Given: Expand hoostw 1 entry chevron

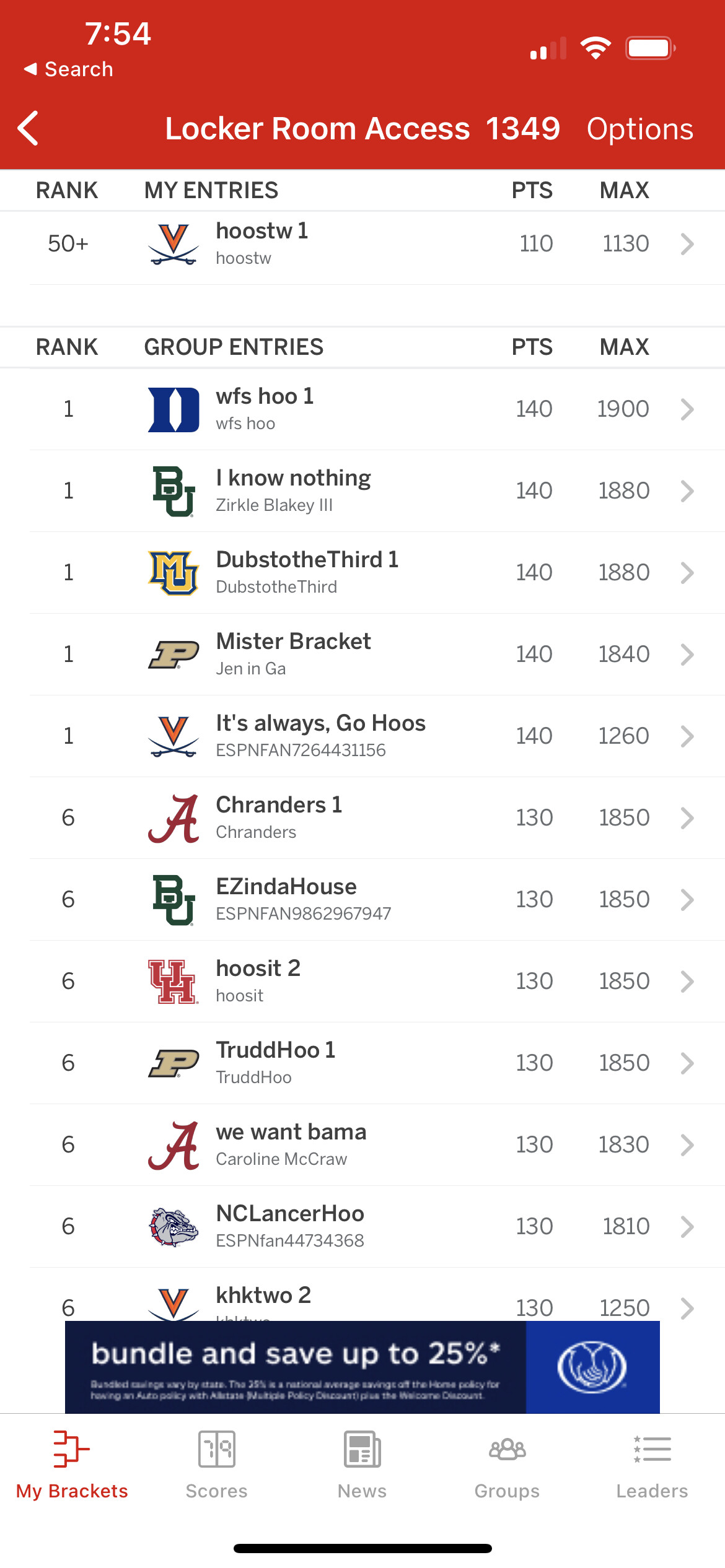Looking at the screenshot, I should (687, 244).
